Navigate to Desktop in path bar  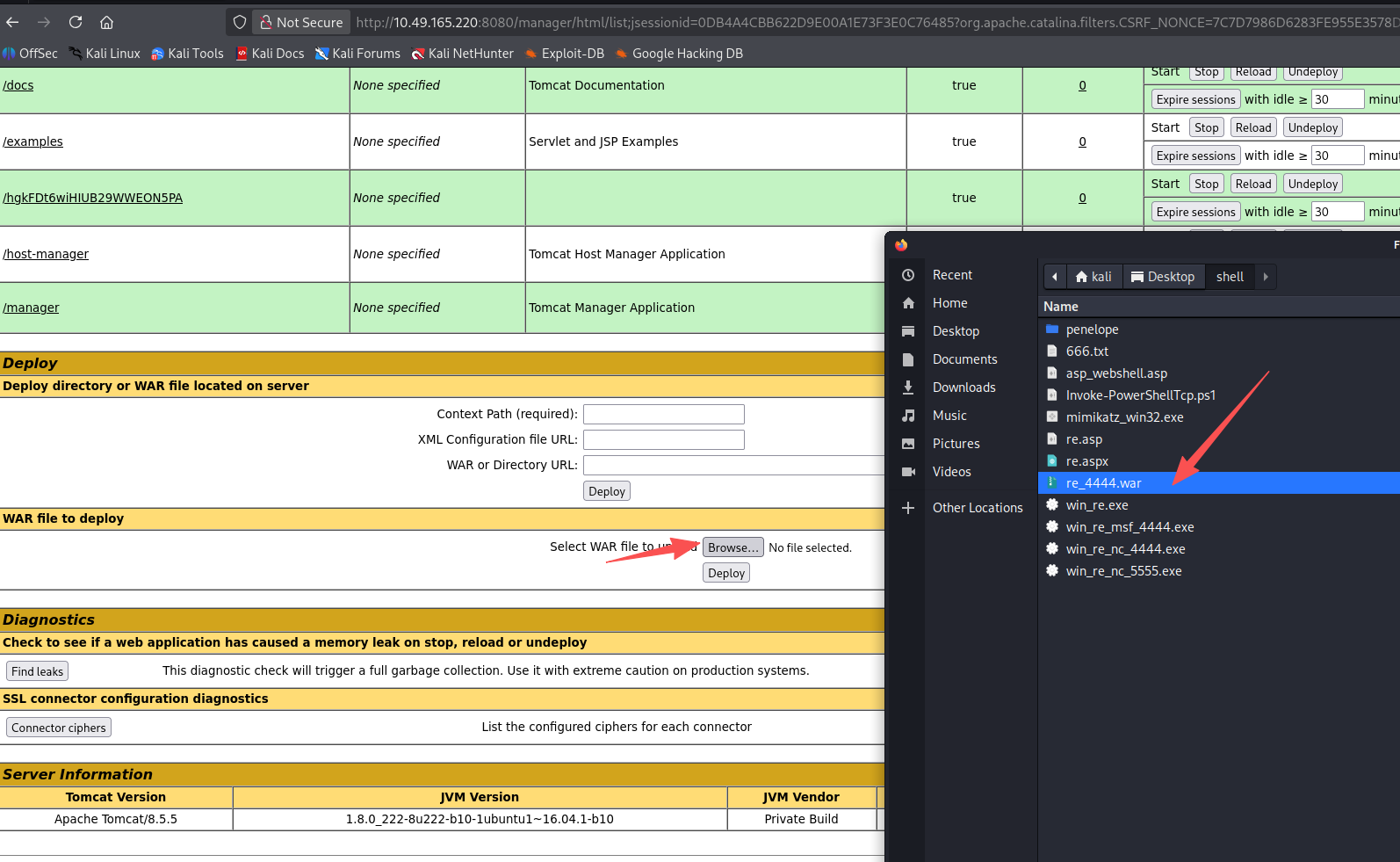tap(1163, 277)
